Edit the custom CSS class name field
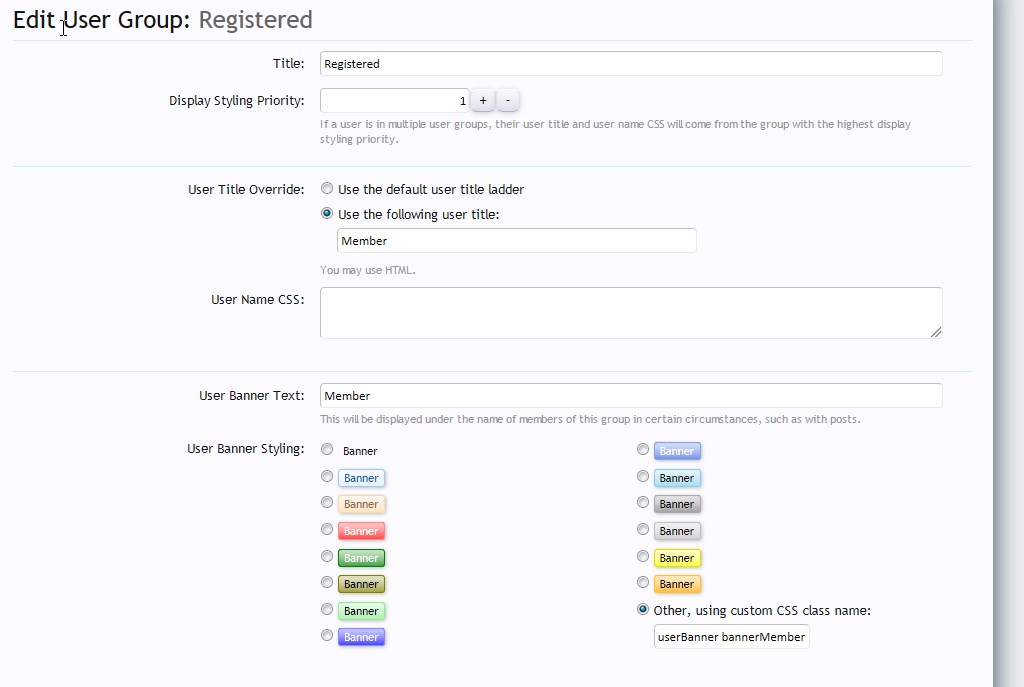This screenshot has height=687, width=1024. pyautogui.click(x=731, y=637)
